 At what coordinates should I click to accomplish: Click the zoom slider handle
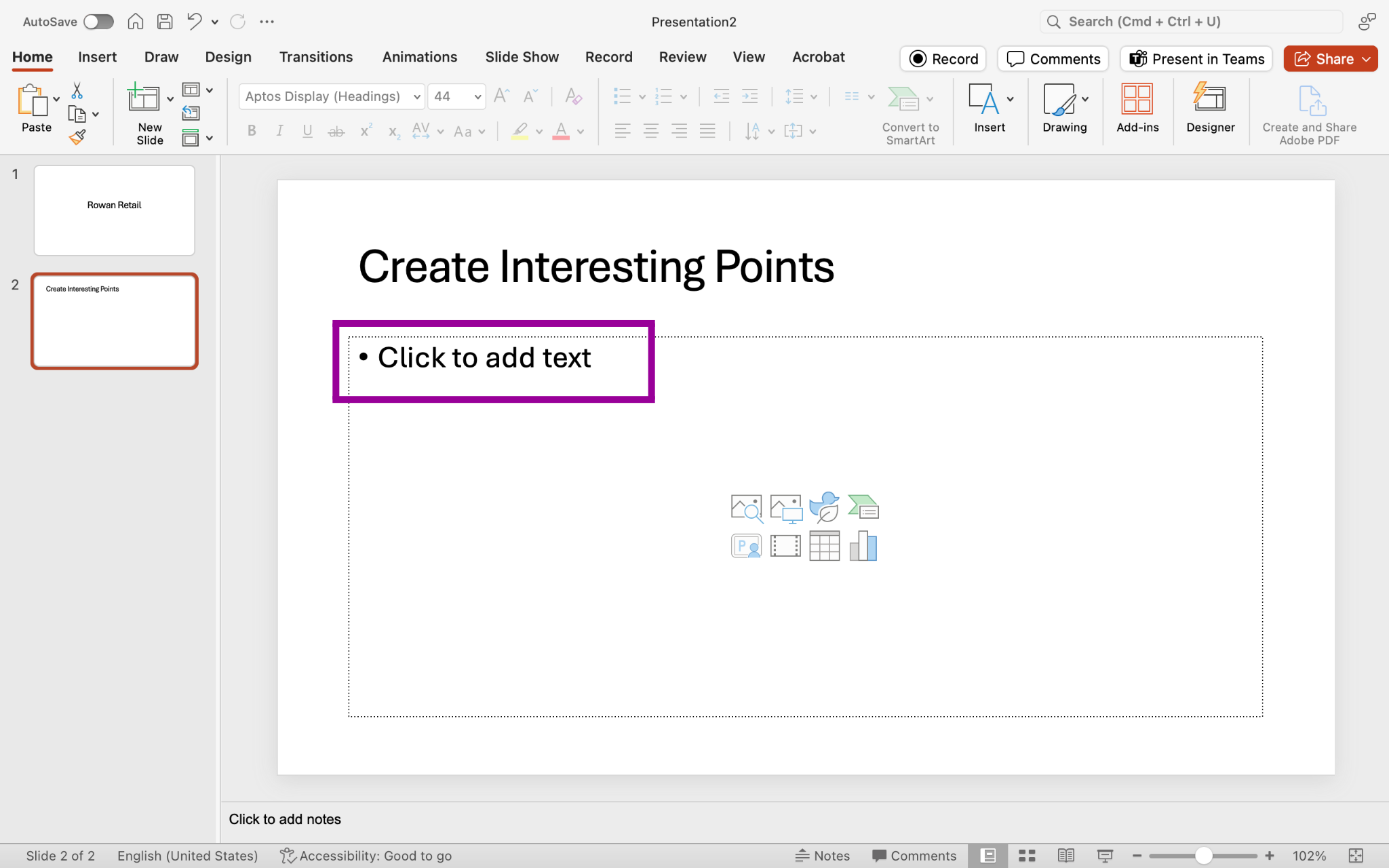[x=1203, y=856]
